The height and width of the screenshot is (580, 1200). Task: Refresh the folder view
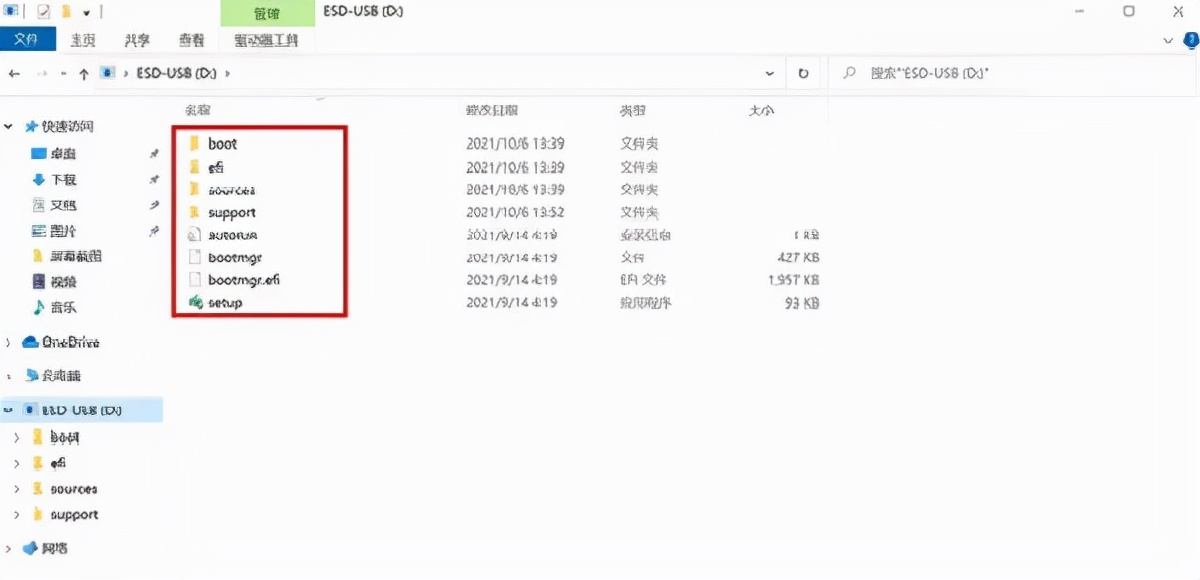(804, 72)
